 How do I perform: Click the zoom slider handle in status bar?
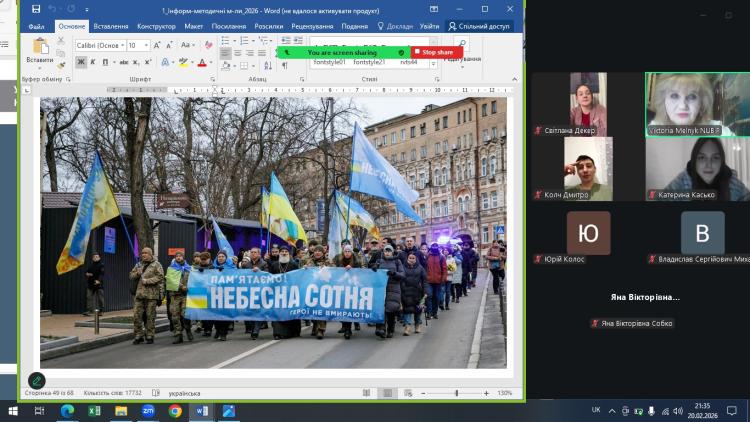point(456,393)
